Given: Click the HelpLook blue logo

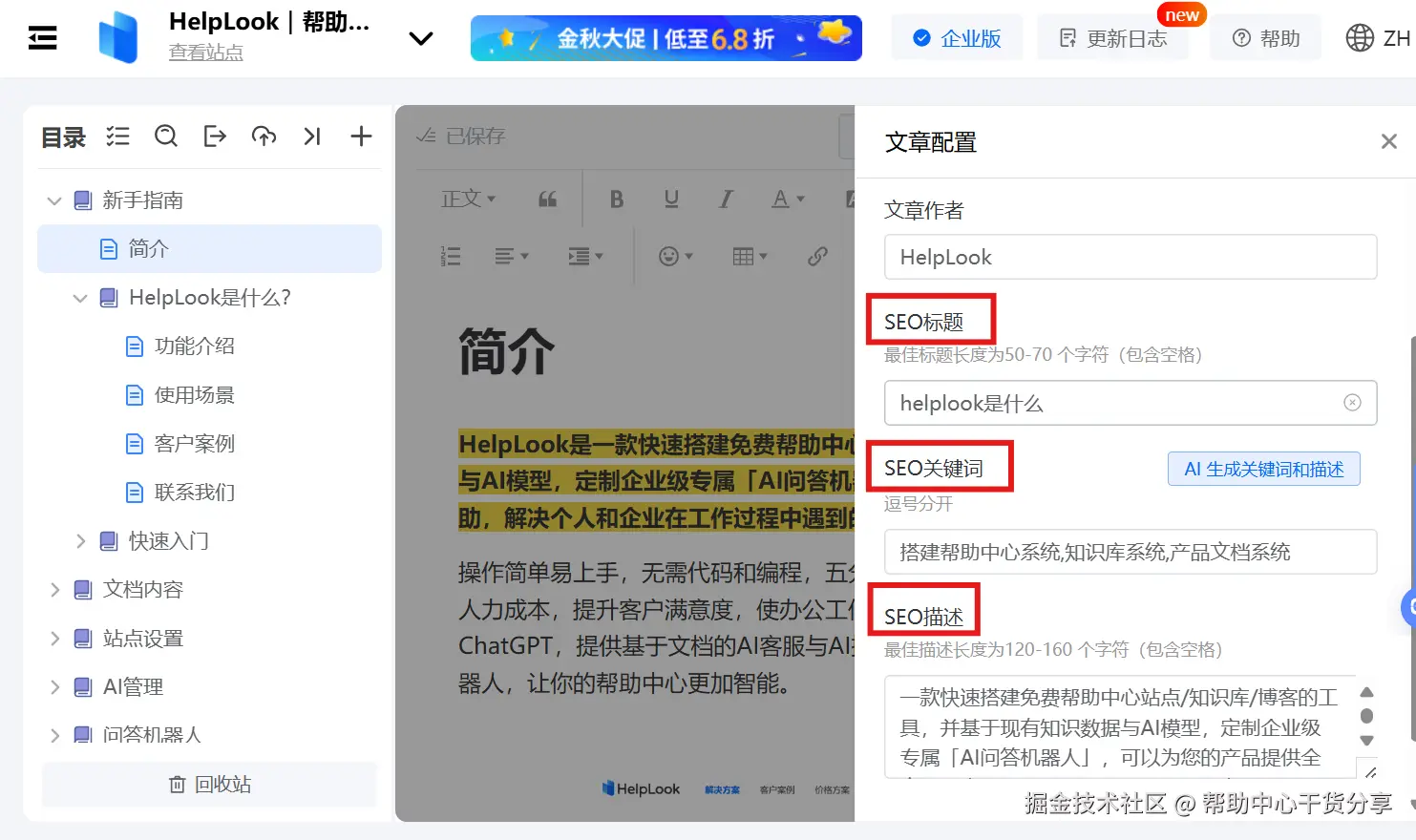Looking at the screenshot, I should [118, 37].
